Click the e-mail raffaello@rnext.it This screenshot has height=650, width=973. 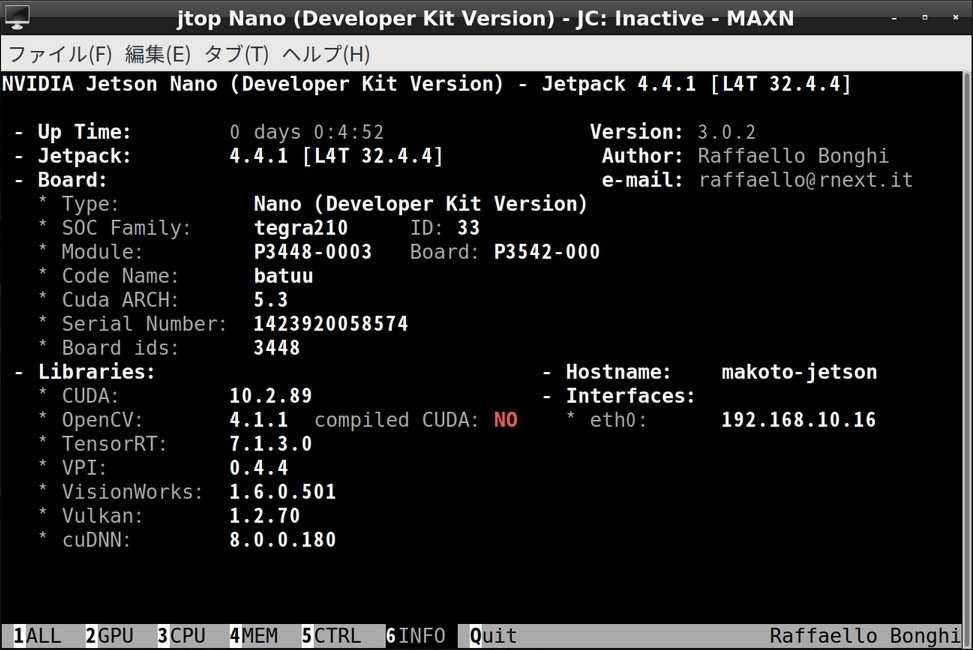click(x=805, y=180)
